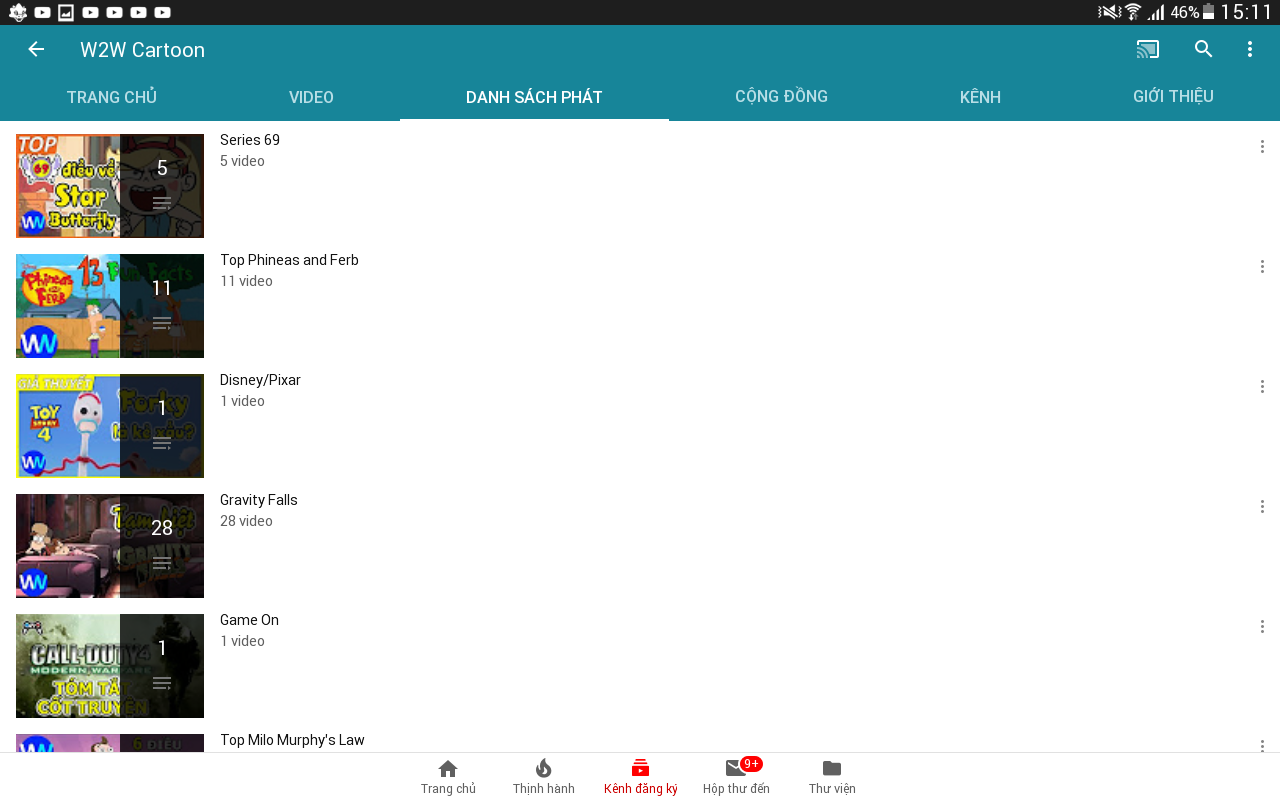Tap the Wi-Fi status icon in status bar
This screenshot has height=800, width=1280.
1133,12
